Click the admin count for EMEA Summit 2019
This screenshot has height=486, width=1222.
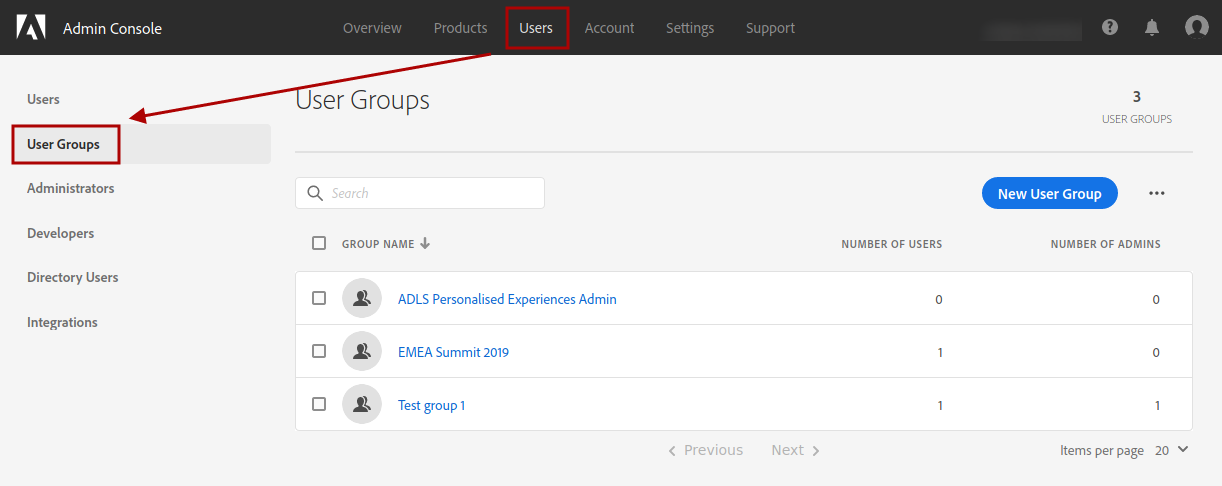pos(1156,352)
